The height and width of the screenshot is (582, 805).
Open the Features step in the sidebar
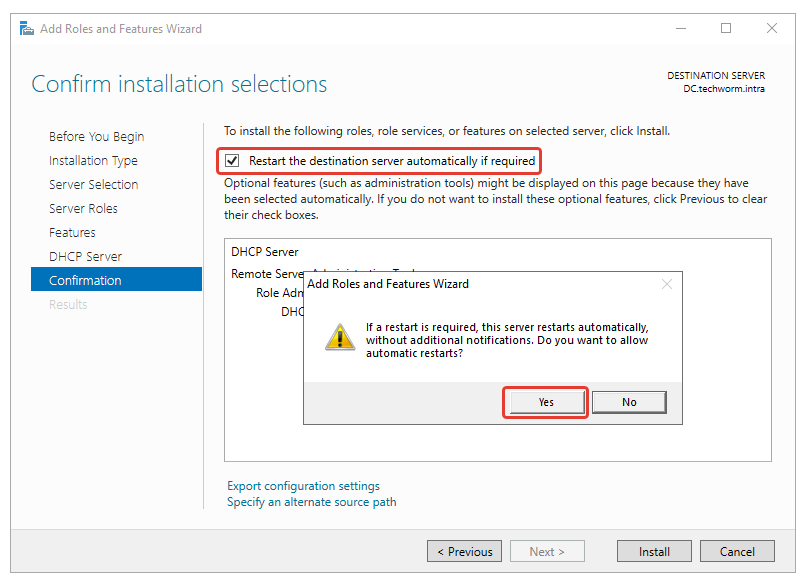point(72,233)
